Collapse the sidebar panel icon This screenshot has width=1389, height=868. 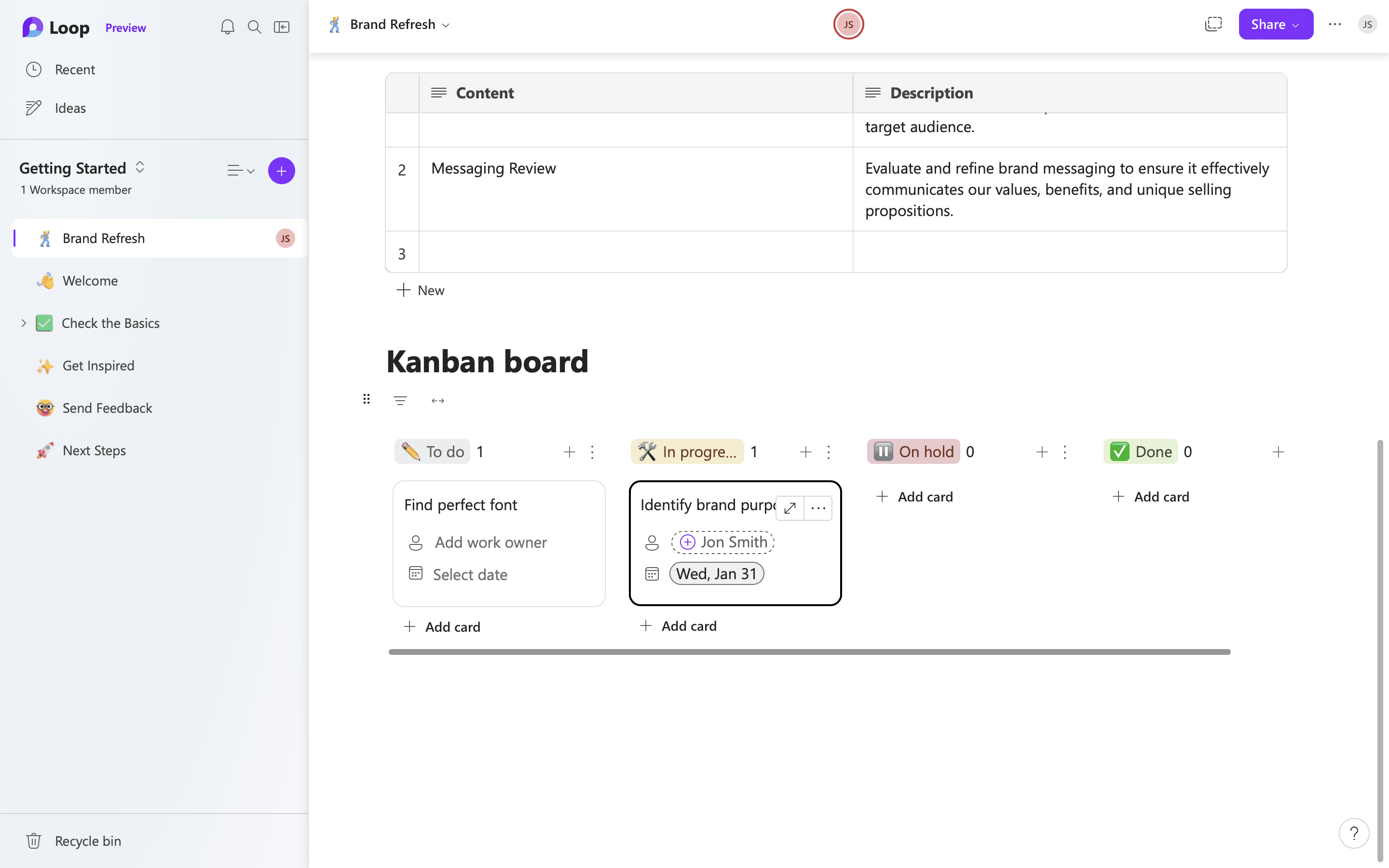[x=281, y=27]
